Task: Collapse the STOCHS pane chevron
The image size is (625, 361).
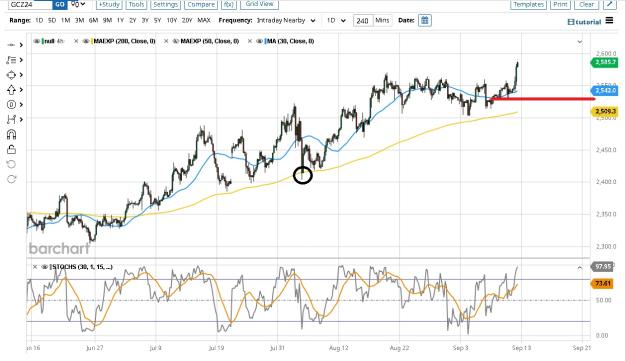Action: tap(580, 268)
